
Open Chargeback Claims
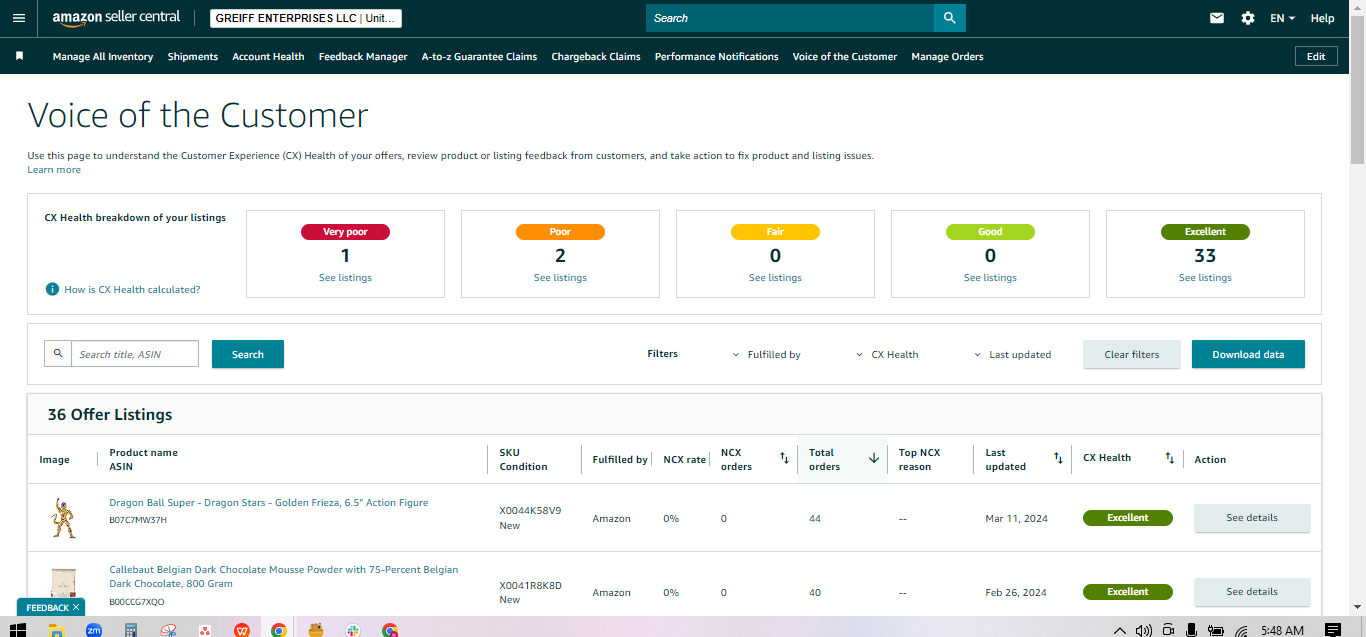pos(596,56)
